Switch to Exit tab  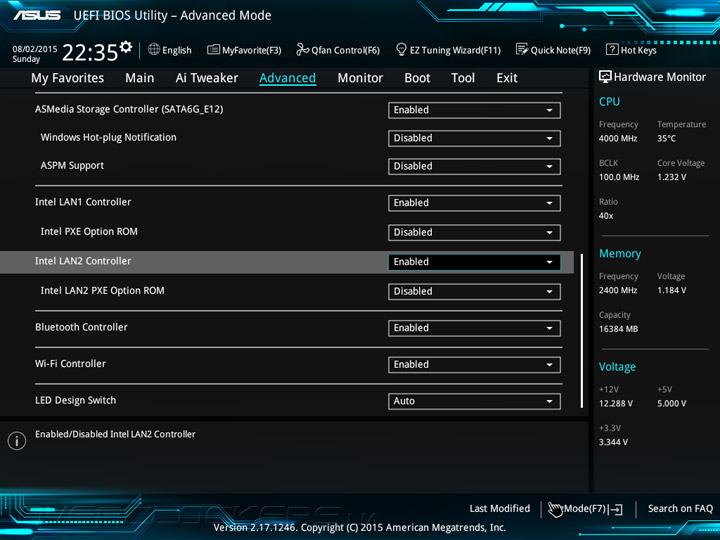506,78
